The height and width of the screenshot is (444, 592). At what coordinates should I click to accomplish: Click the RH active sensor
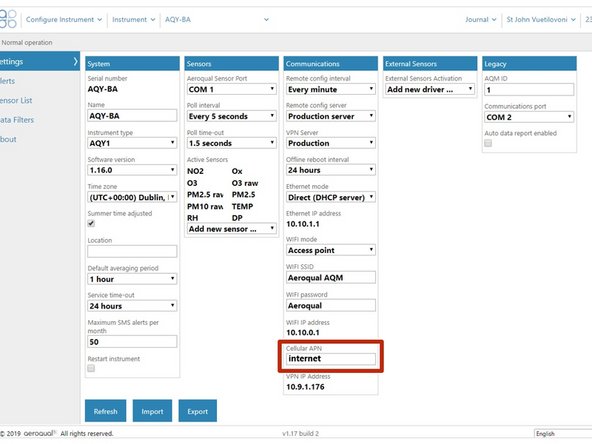[x=193, y=218]
